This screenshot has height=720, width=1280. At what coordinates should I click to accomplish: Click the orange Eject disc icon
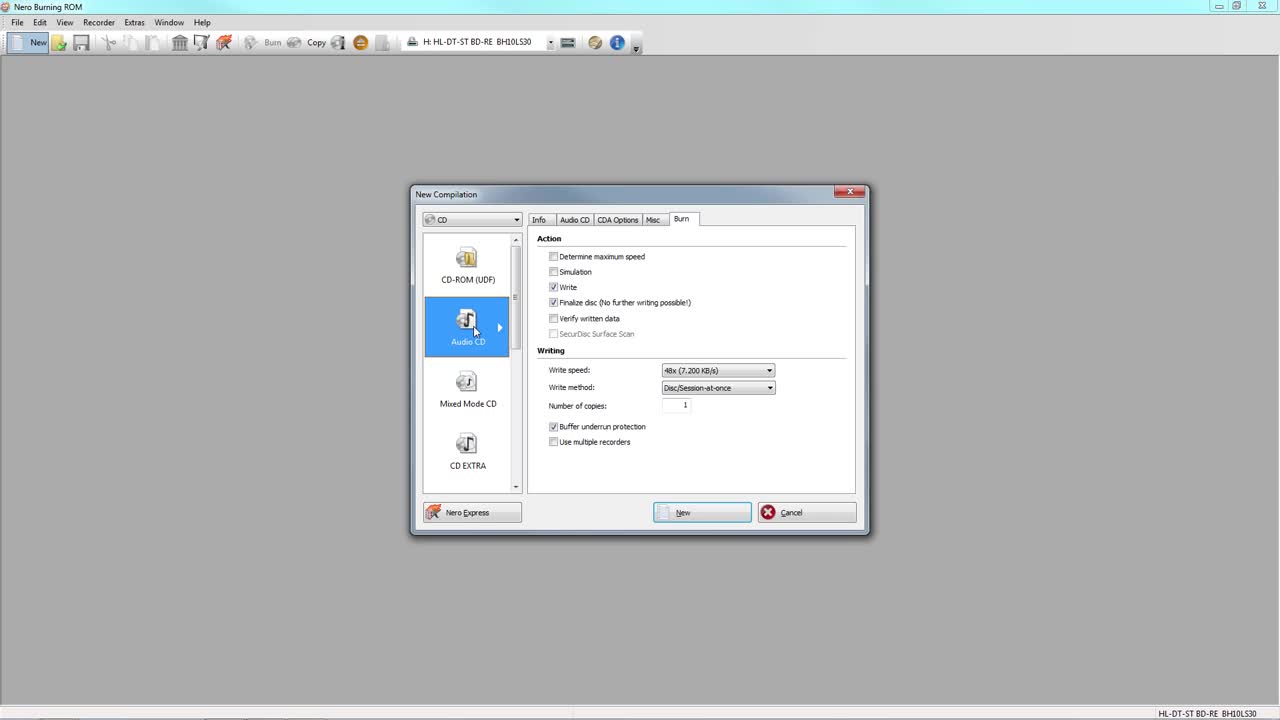[x=361, y=43]
